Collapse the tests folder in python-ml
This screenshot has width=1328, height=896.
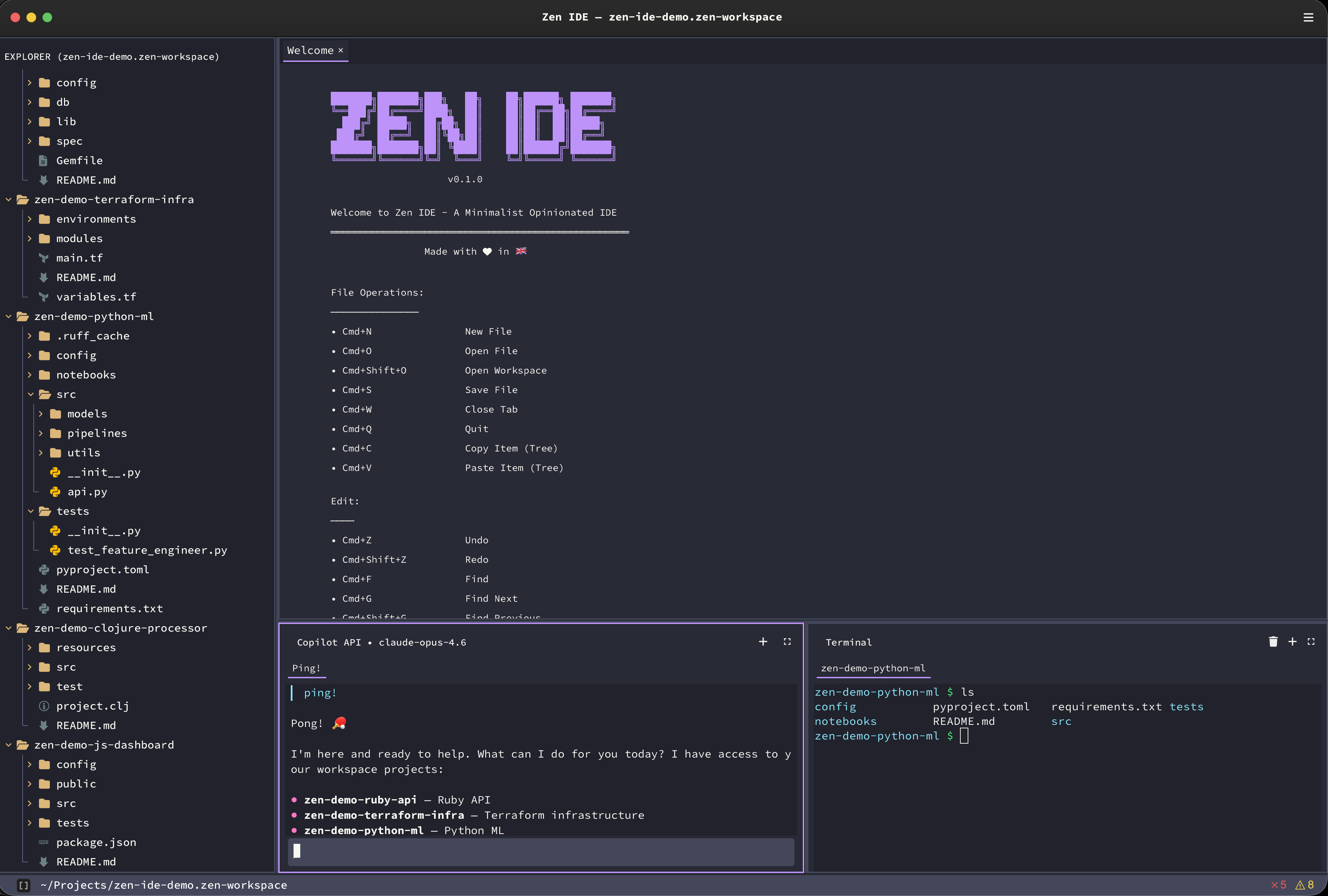point(31,511)
